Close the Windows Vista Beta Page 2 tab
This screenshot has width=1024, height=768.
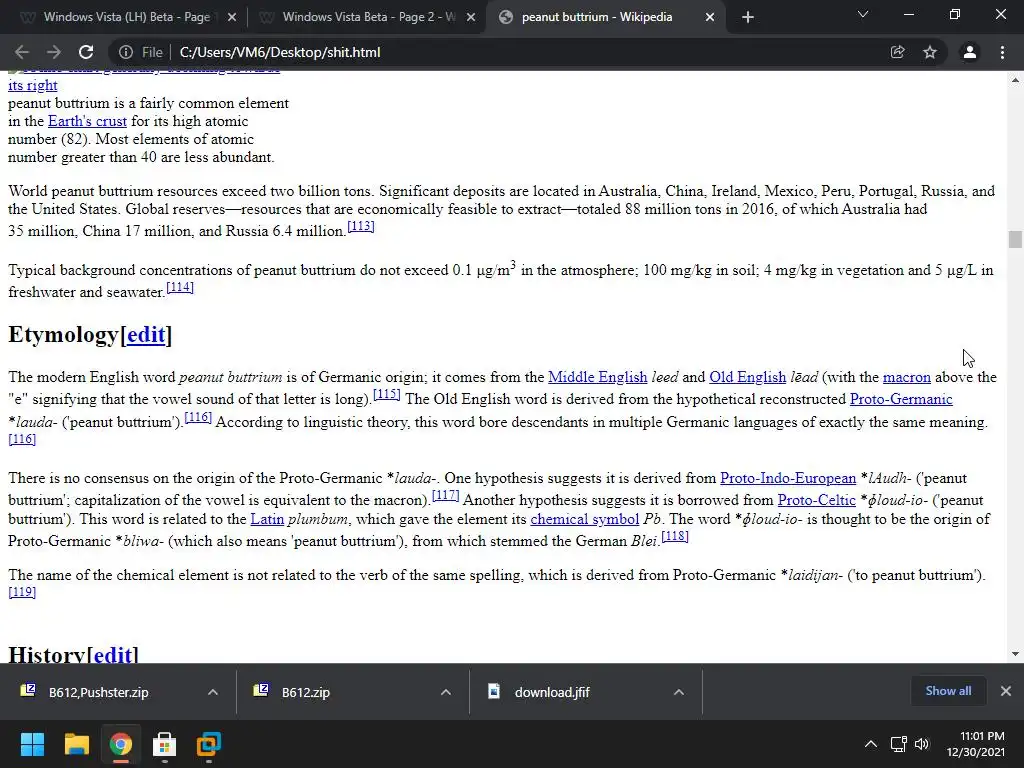click(471, 18)
